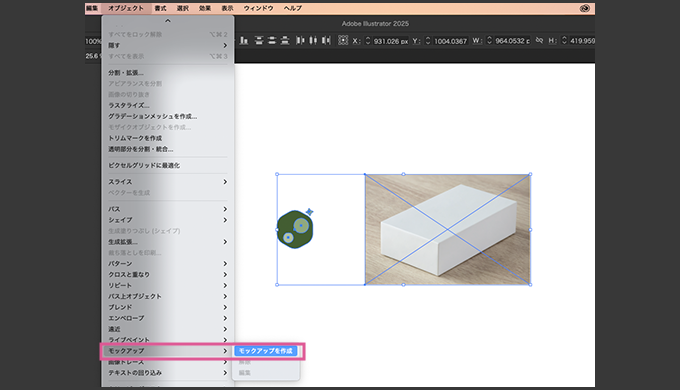Click the W width stepper arrows
680x390 pixels.
489,41
